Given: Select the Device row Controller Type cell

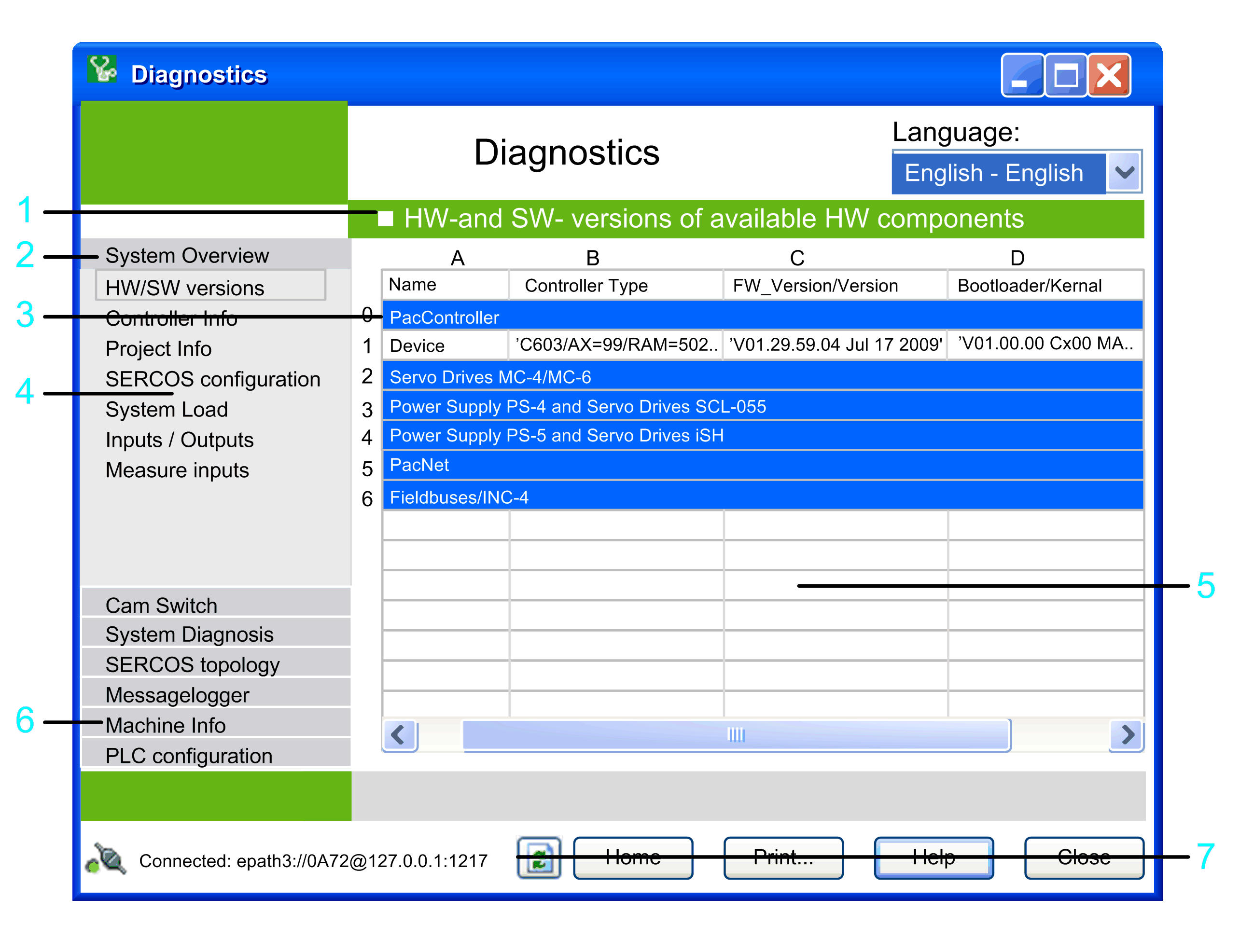Looking at the screenshot, I should [615, 345].
